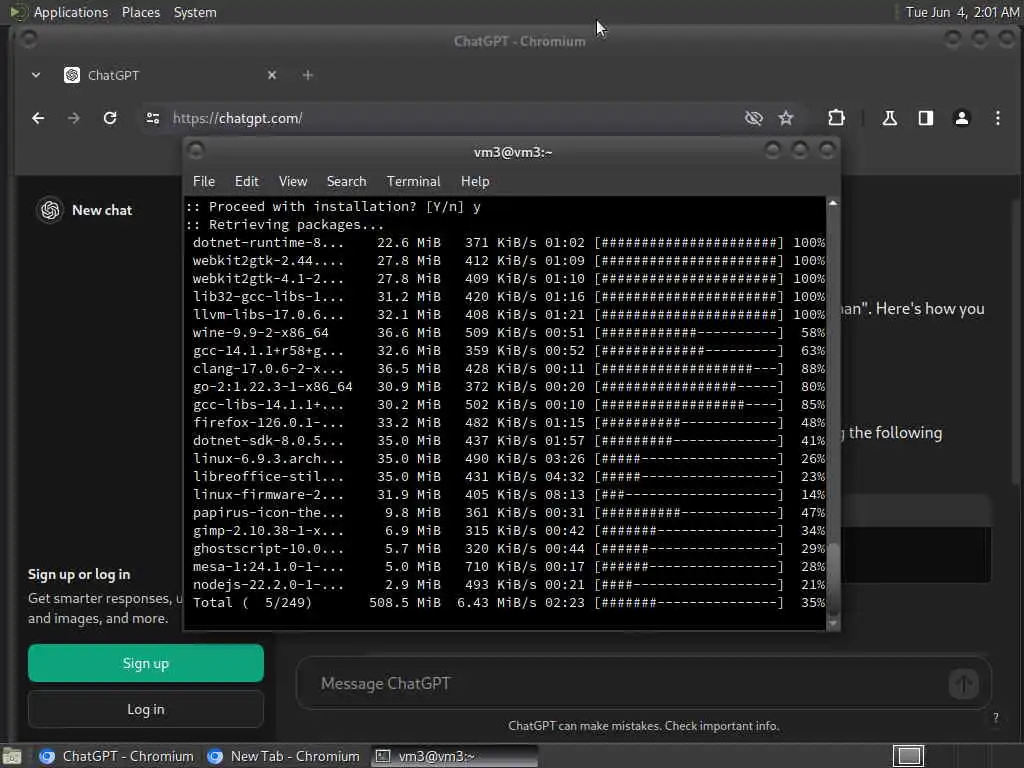The height and width of the screenshot is (768, 1024).
Task: Open the Places menu in top panel
Action: click(140, 12)
